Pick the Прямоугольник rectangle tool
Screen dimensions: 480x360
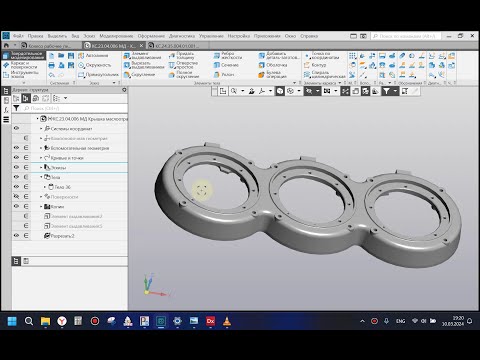click(98, 75)
